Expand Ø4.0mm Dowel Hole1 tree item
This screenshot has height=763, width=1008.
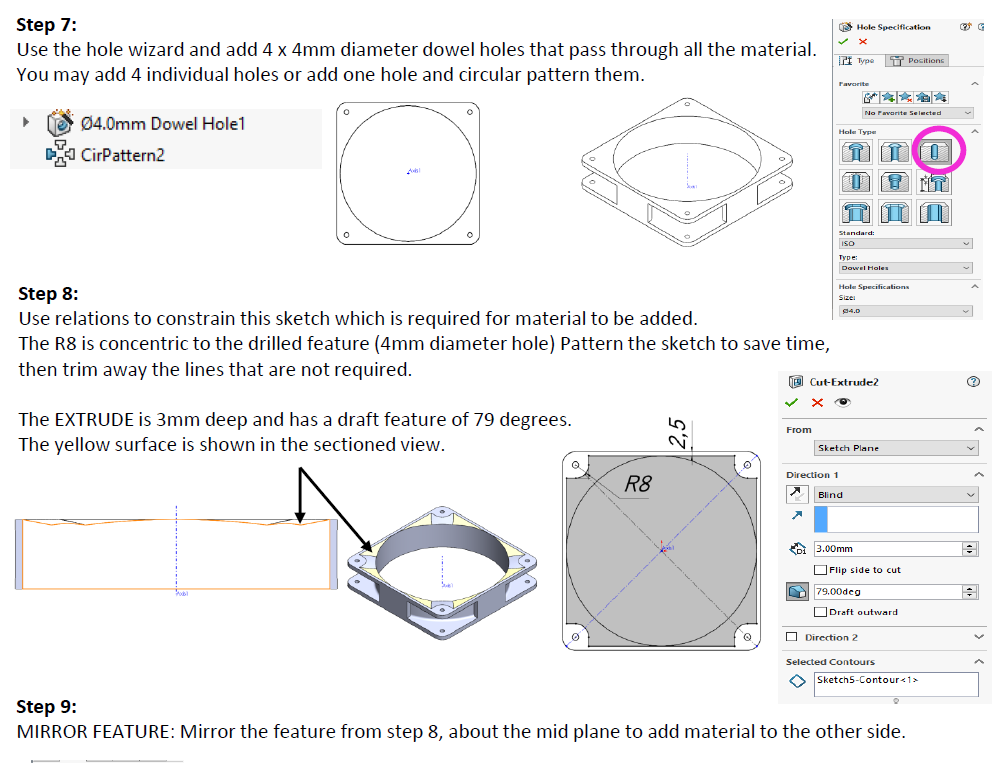pyautogui.click(x=26, y=121)
